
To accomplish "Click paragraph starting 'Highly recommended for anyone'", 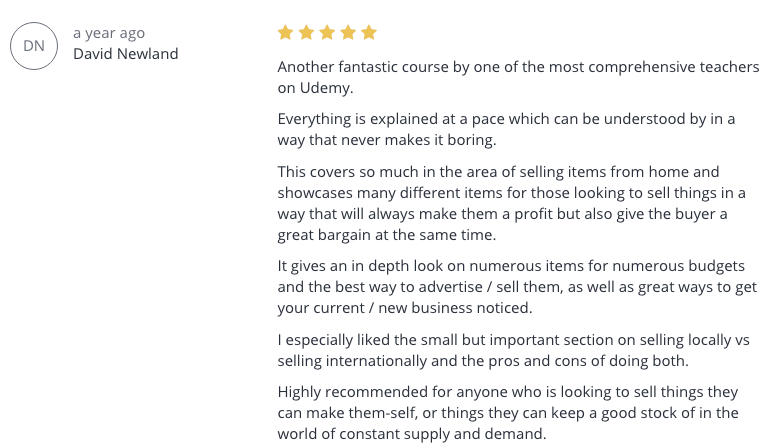I will coord(508,413).
